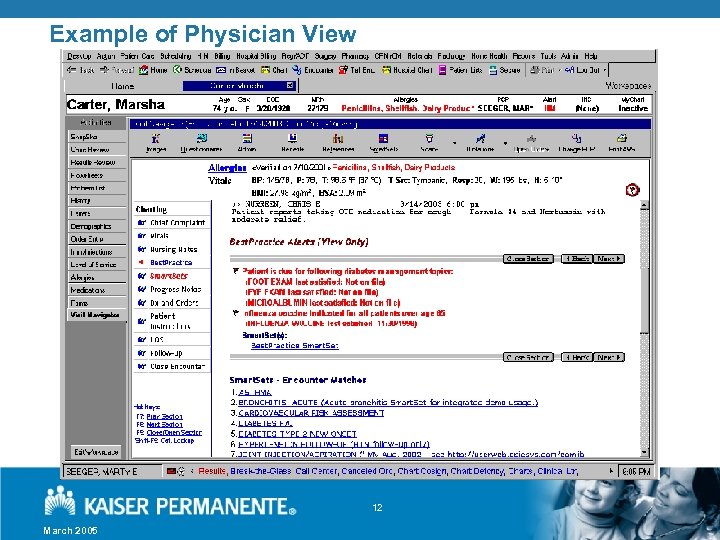Open dropdown arrow left of the Open Orders icon

505,143
